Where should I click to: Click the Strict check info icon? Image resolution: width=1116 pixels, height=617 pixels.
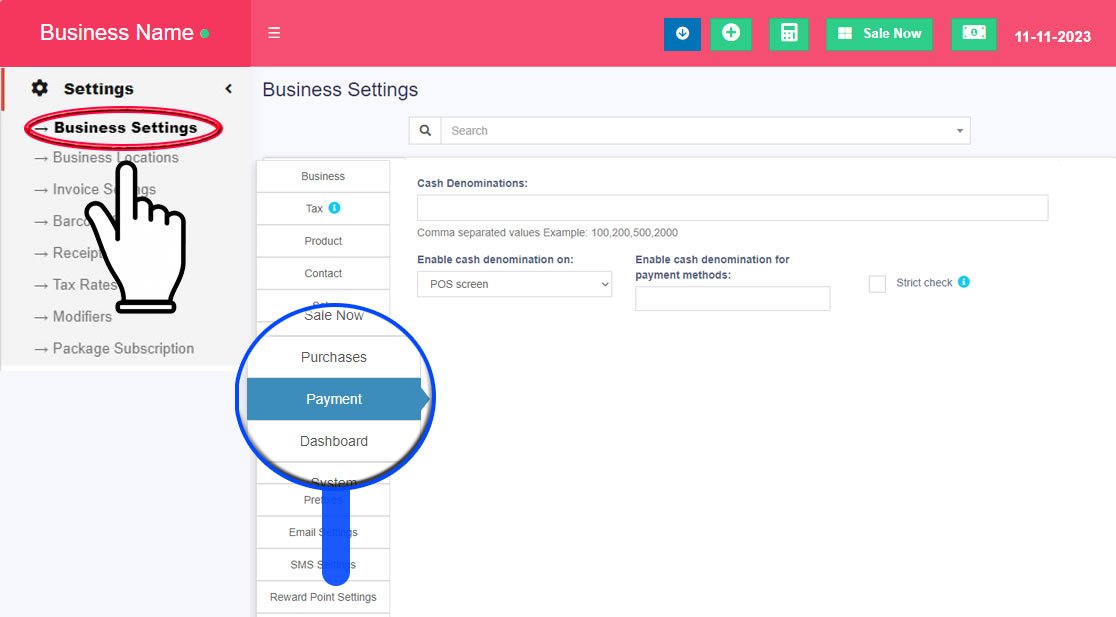click(x=964, y=282)
